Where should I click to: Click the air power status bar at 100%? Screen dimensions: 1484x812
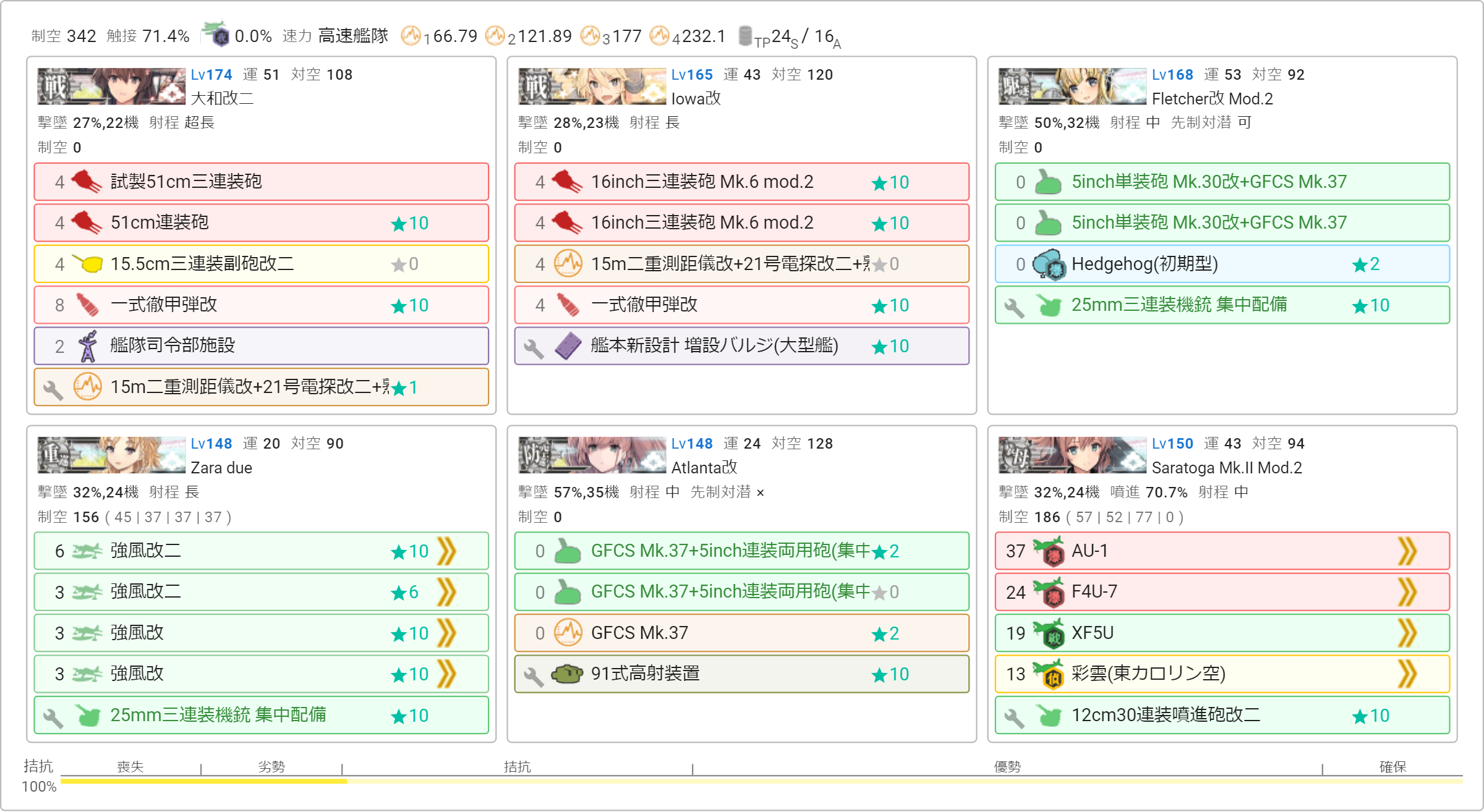pos(762,780)
